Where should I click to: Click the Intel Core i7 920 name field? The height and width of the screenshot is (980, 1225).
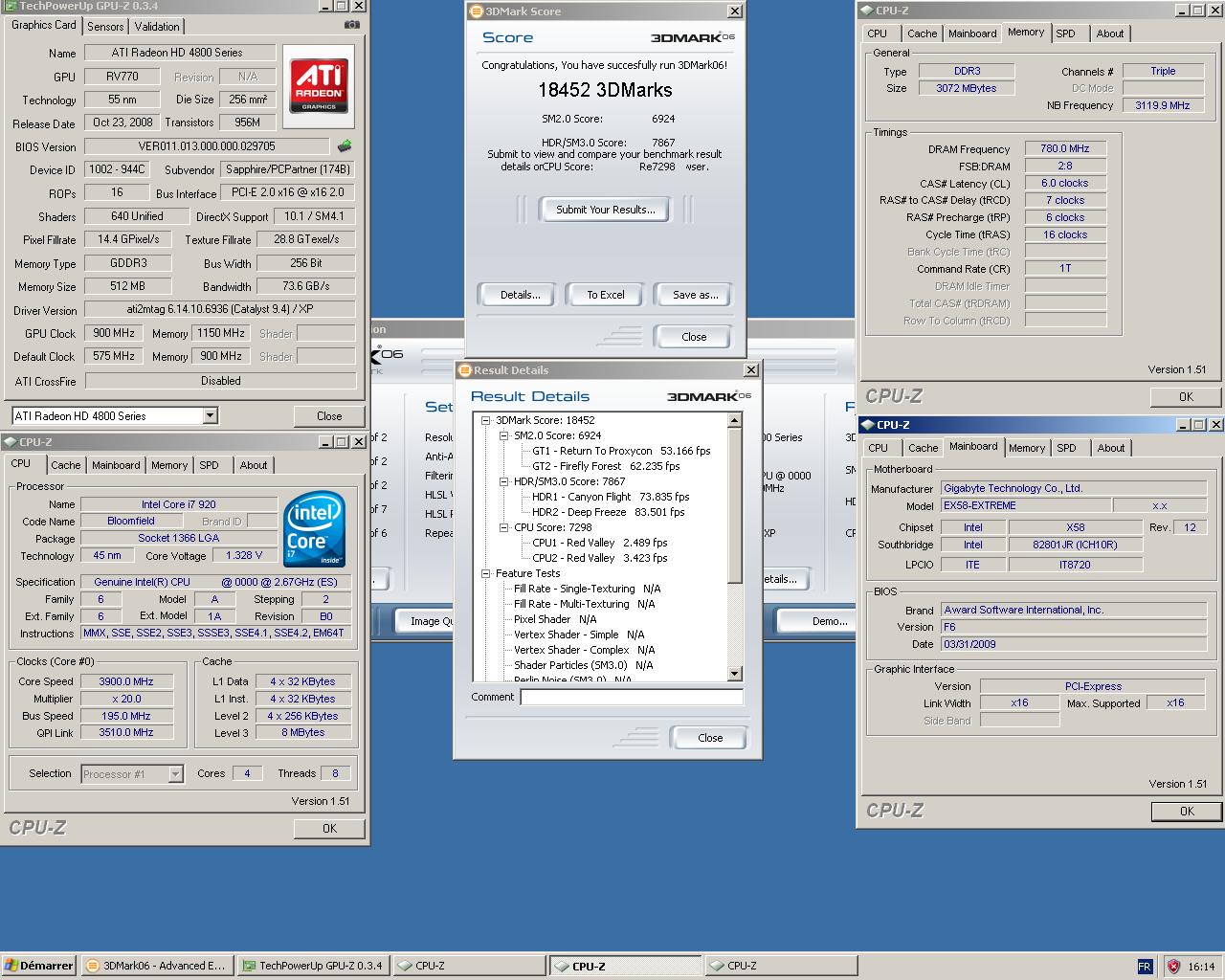pyautogui.click(x=179, y=504)
